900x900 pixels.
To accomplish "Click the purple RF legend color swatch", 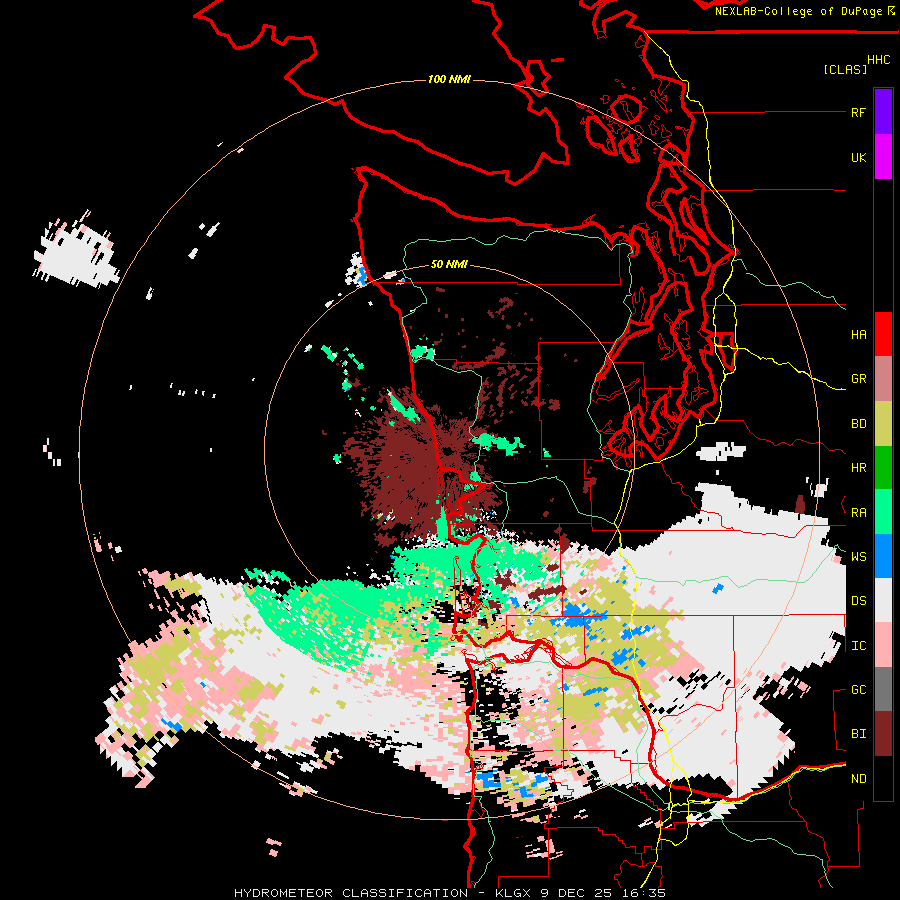I will pos(883,112).
